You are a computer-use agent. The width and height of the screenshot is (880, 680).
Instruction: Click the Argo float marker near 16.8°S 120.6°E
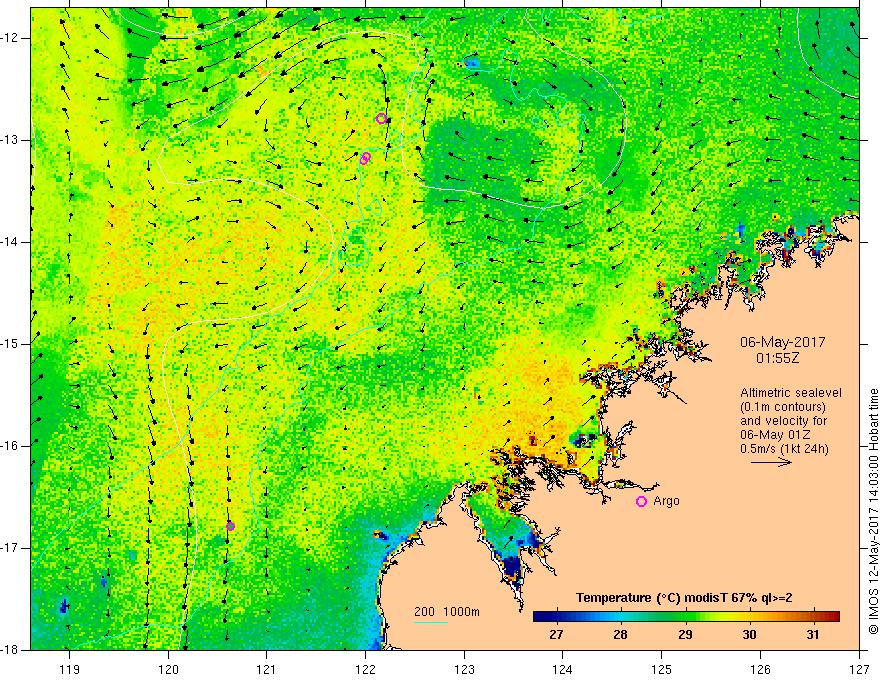230,526
